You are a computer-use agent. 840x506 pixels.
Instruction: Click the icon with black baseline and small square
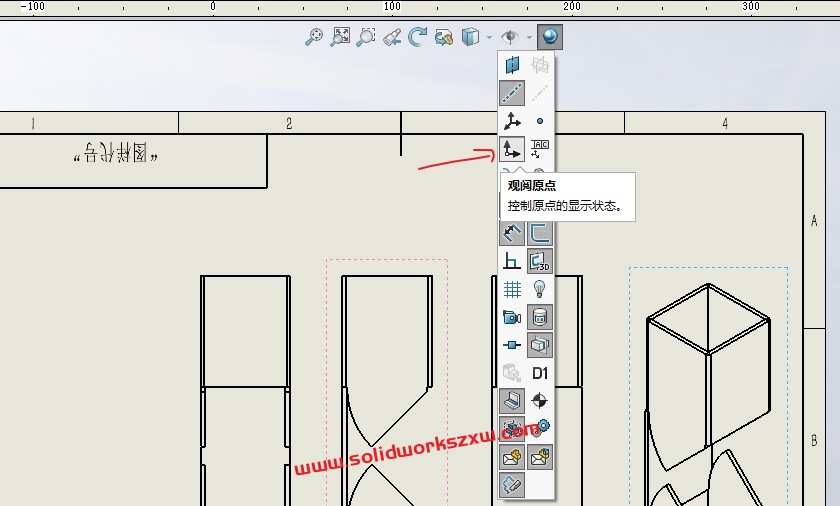(x=512, y=261)
